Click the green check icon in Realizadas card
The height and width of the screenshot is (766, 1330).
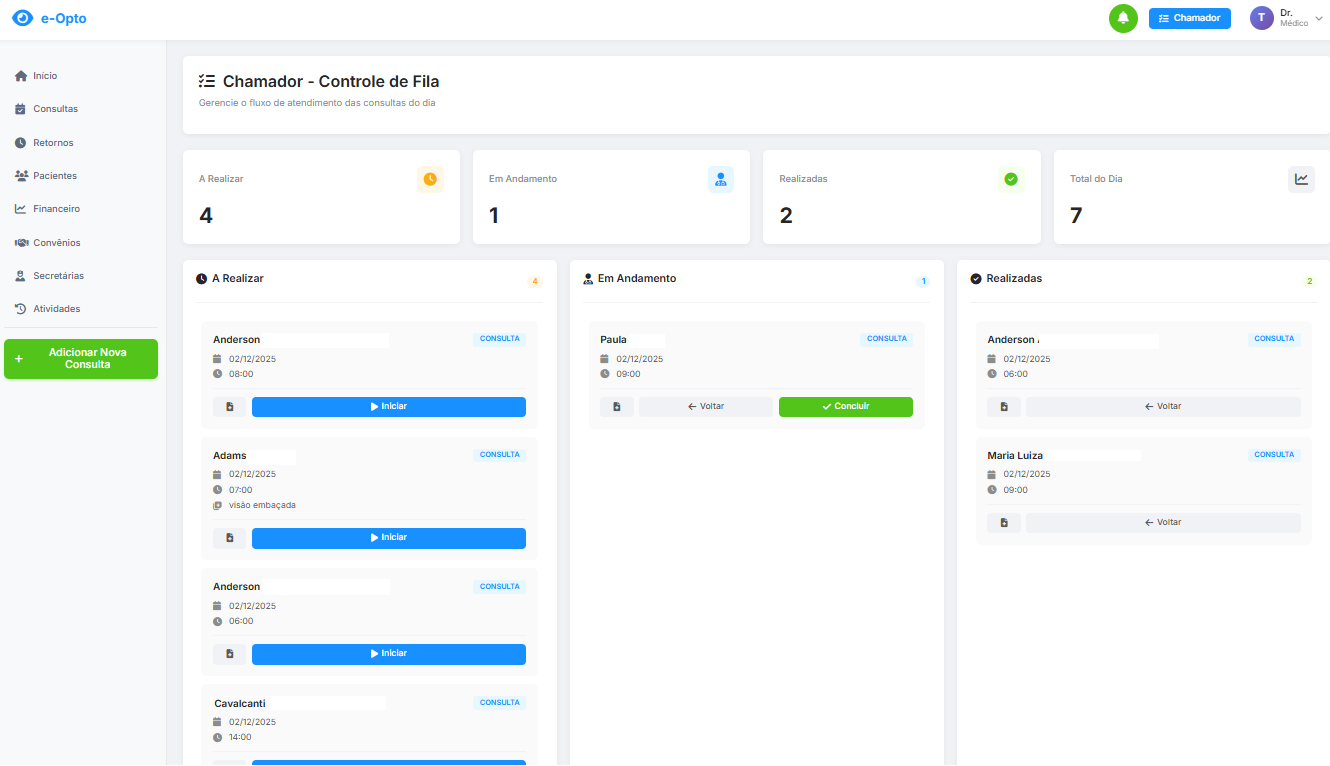1011,179
